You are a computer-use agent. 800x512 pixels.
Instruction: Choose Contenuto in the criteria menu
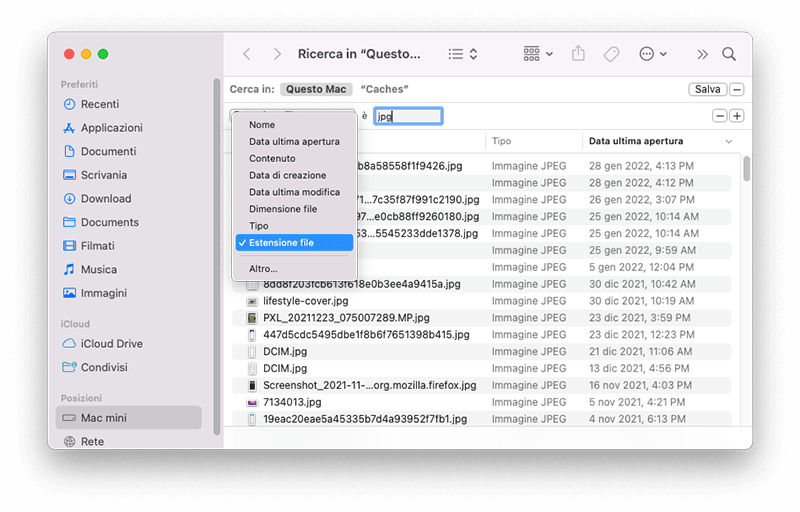point(294,159)
